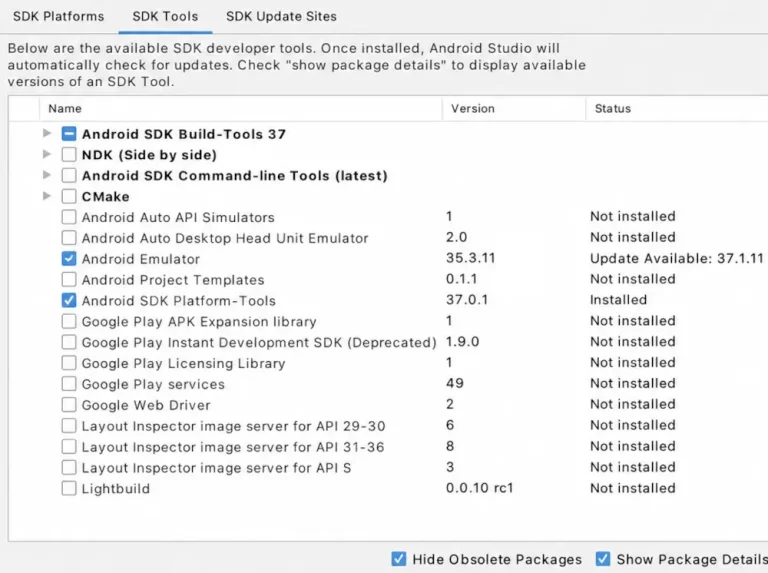Screen dimensions: 768x573
Task: Select Android SDK Build-Tools 37 label
Action: click(x=184, y=134)
